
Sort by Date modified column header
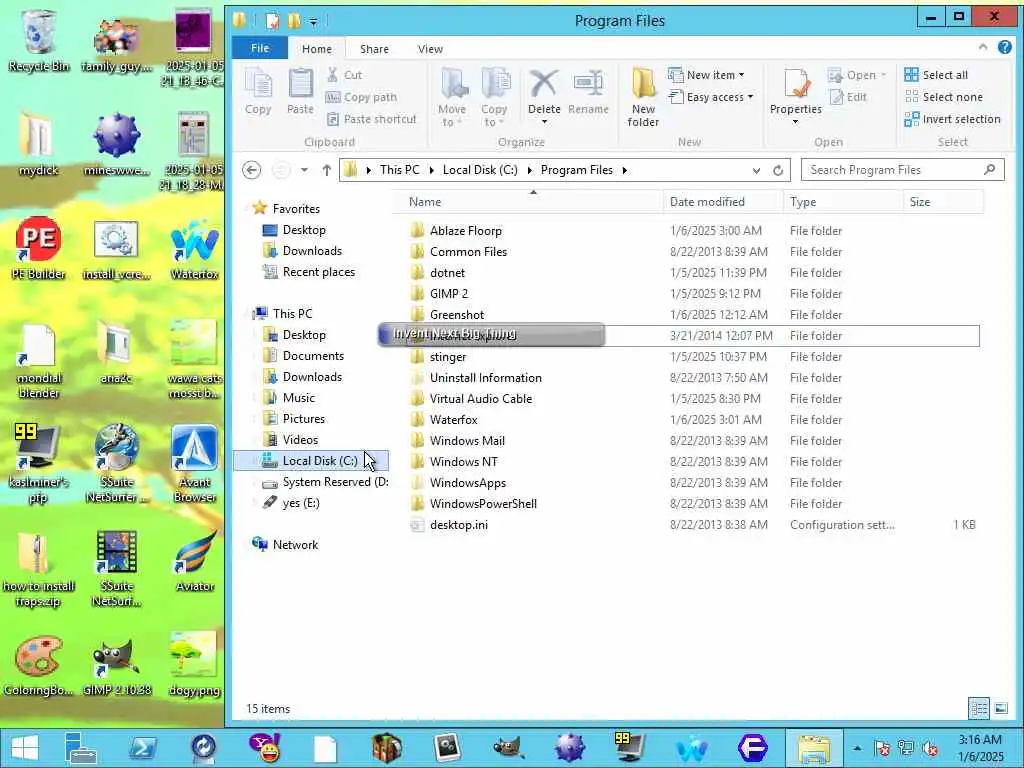(x=723, y=202)
